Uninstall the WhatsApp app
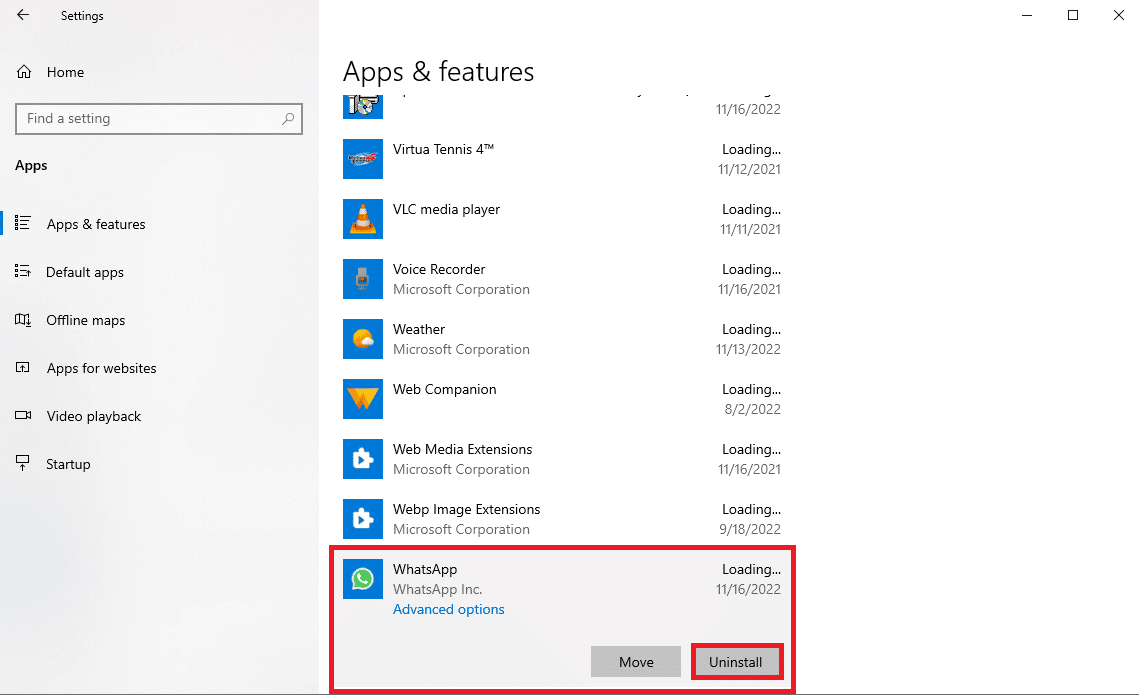Screen dimensions: 1139x695 tap(735, 662)
